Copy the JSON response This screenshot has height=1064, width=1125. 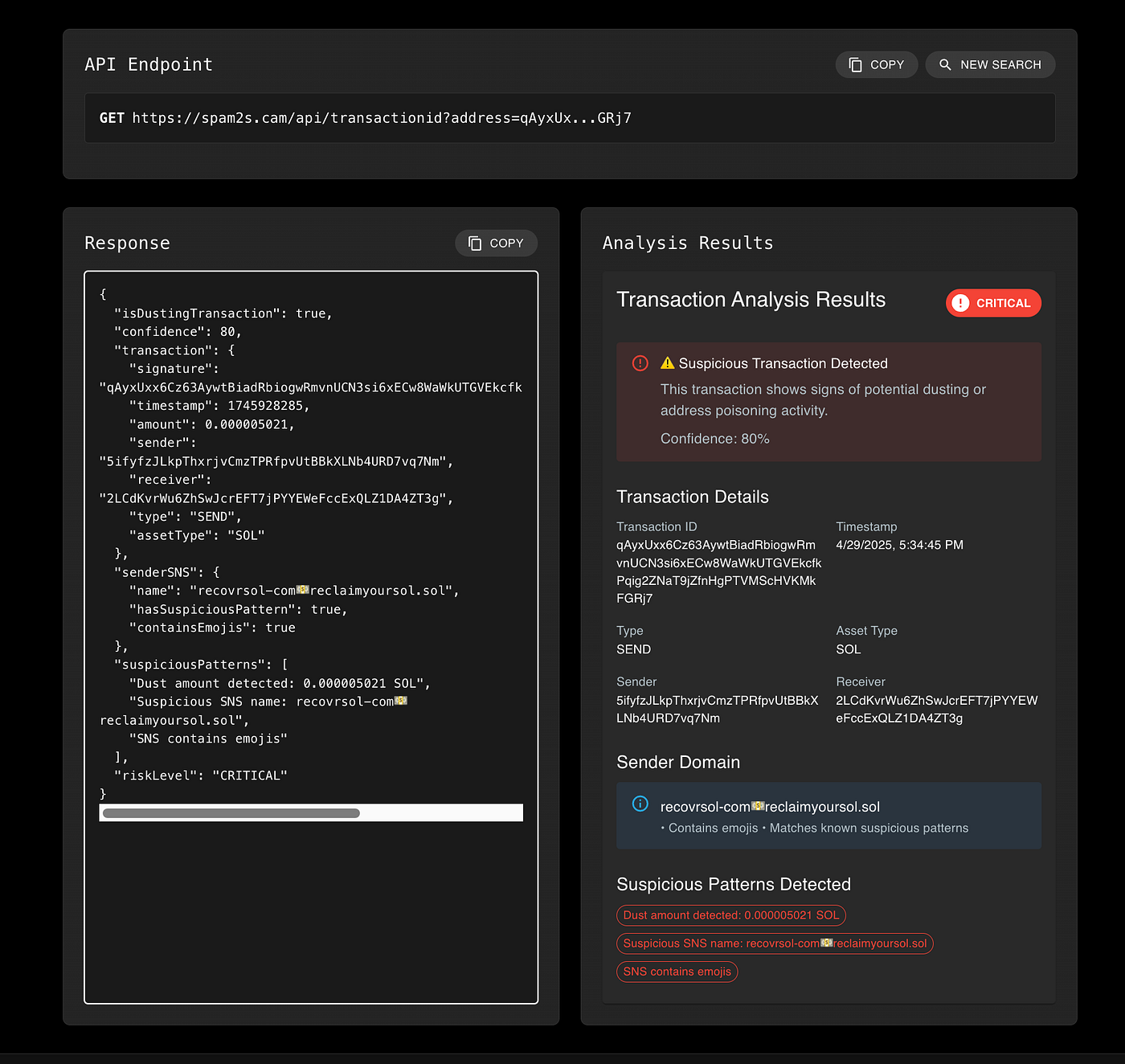pyautogui.click(x=496, y=243)
